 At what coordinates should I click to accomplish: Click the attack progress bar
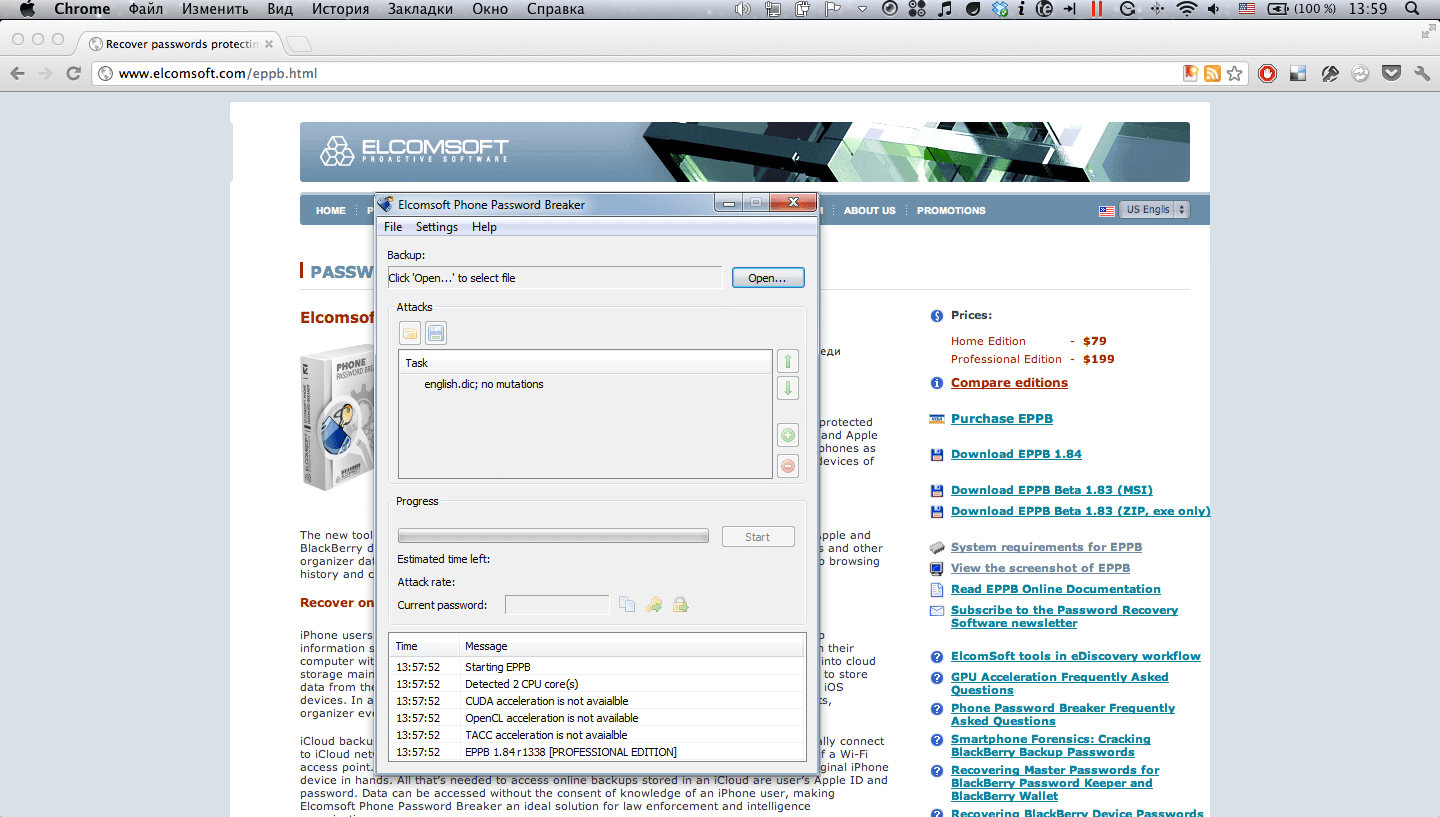point(553,536)
